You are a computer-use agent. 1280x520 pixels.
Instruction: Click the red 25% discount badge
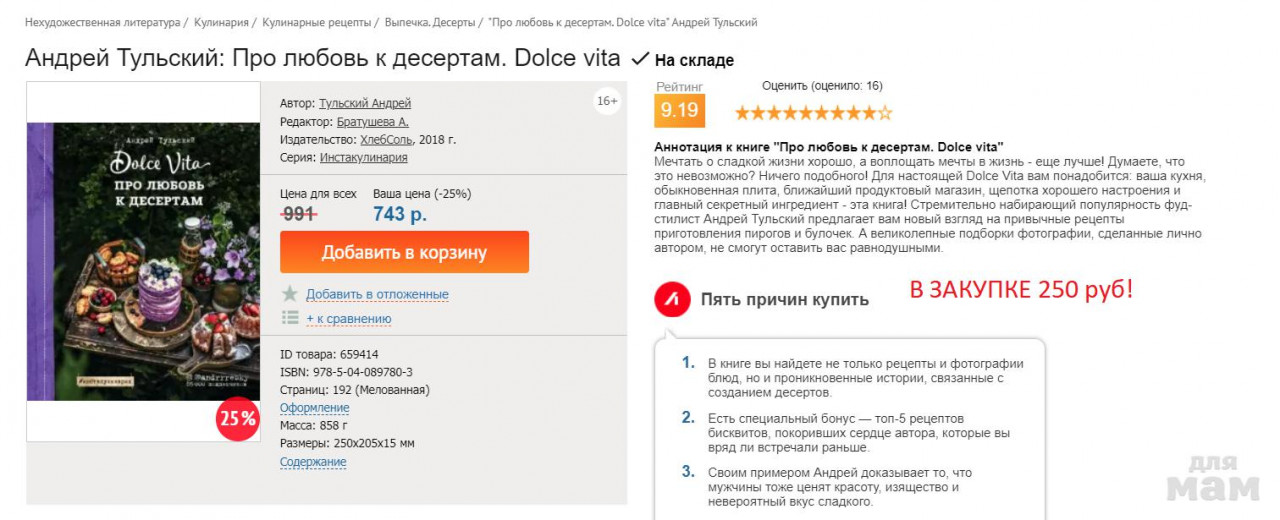(238, 418)
